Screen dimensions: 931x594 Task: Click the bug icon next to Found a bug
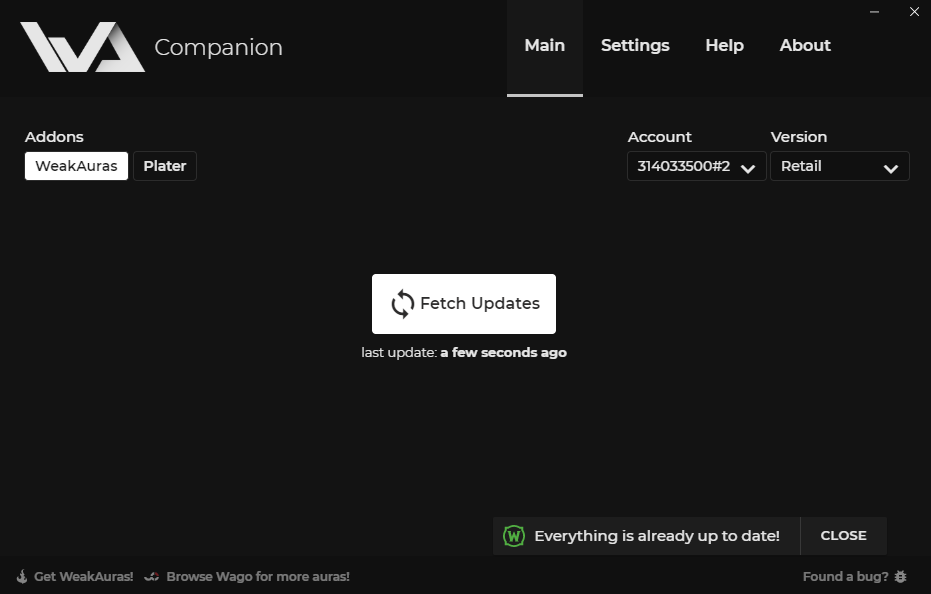900,576
